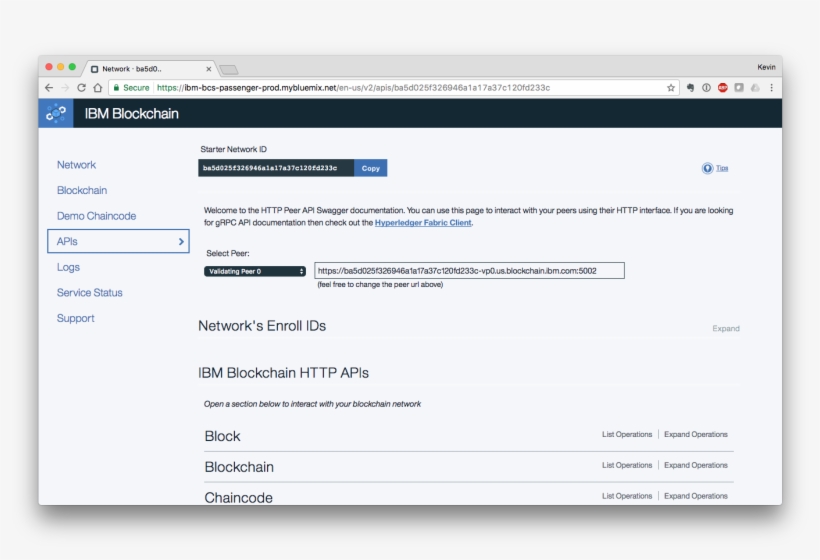Click the browser home icon
Viewport: 820px width, 560px height.
[98, 88]
